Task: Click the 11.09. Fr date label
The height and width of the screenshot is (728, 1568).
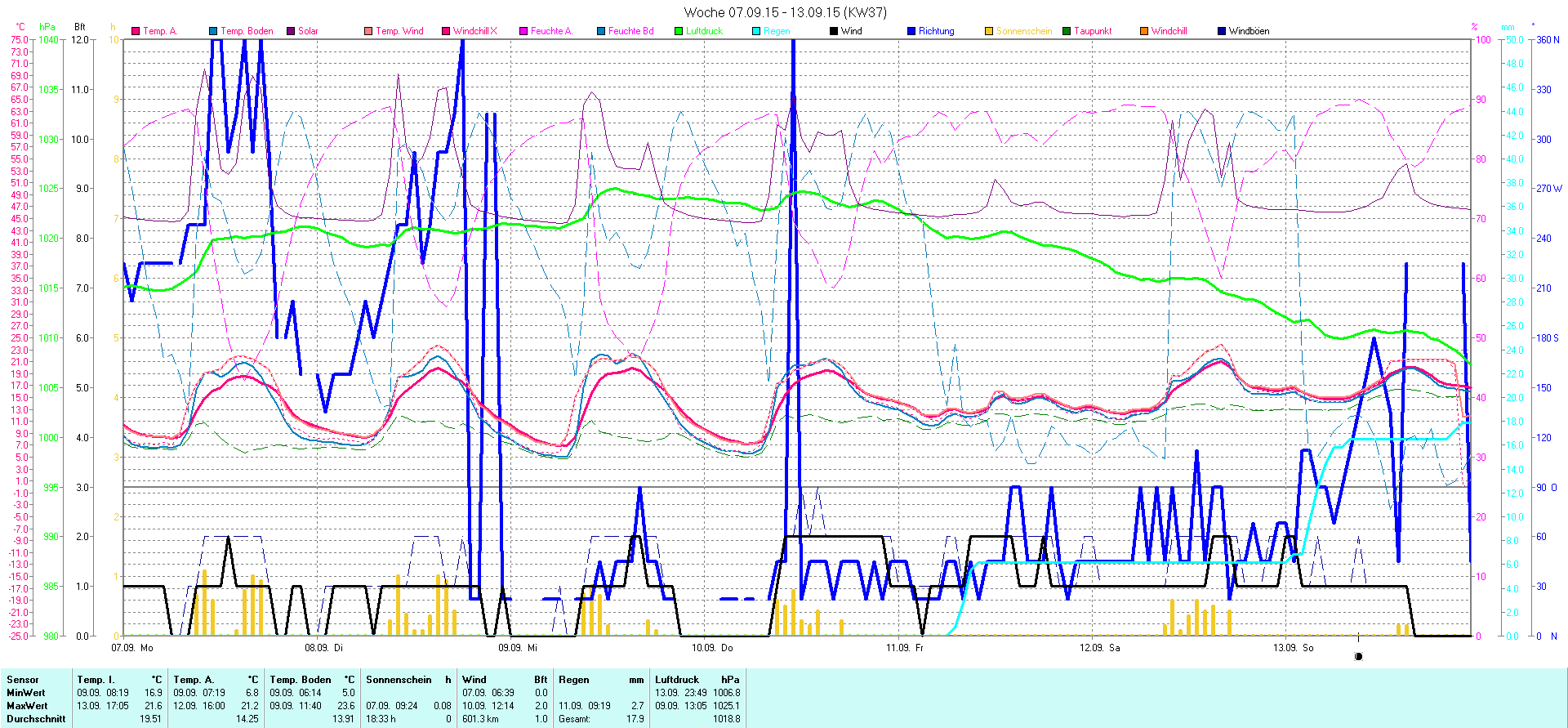Action: [x=905, y=648]
